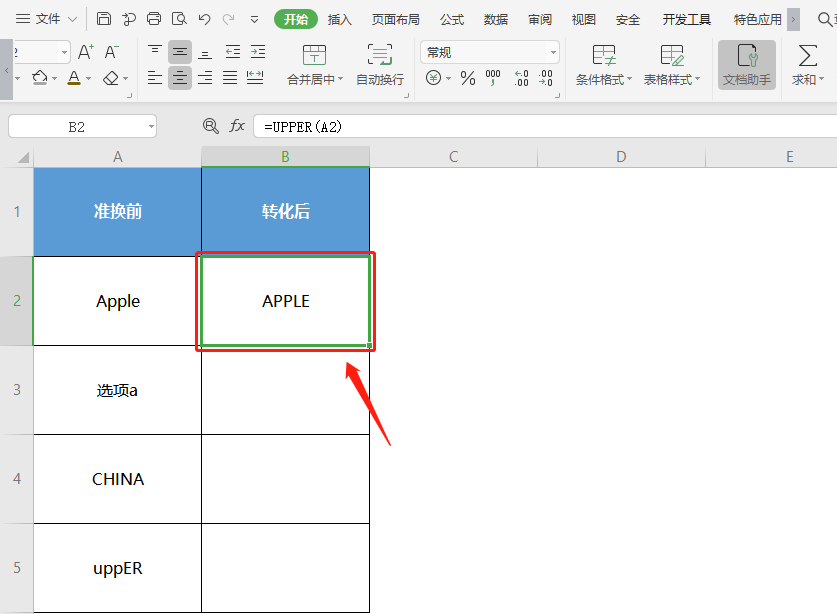Screen dimensions: 837x614
Task: Switch to 视图 tab
Action: click(x=583, y=20)
